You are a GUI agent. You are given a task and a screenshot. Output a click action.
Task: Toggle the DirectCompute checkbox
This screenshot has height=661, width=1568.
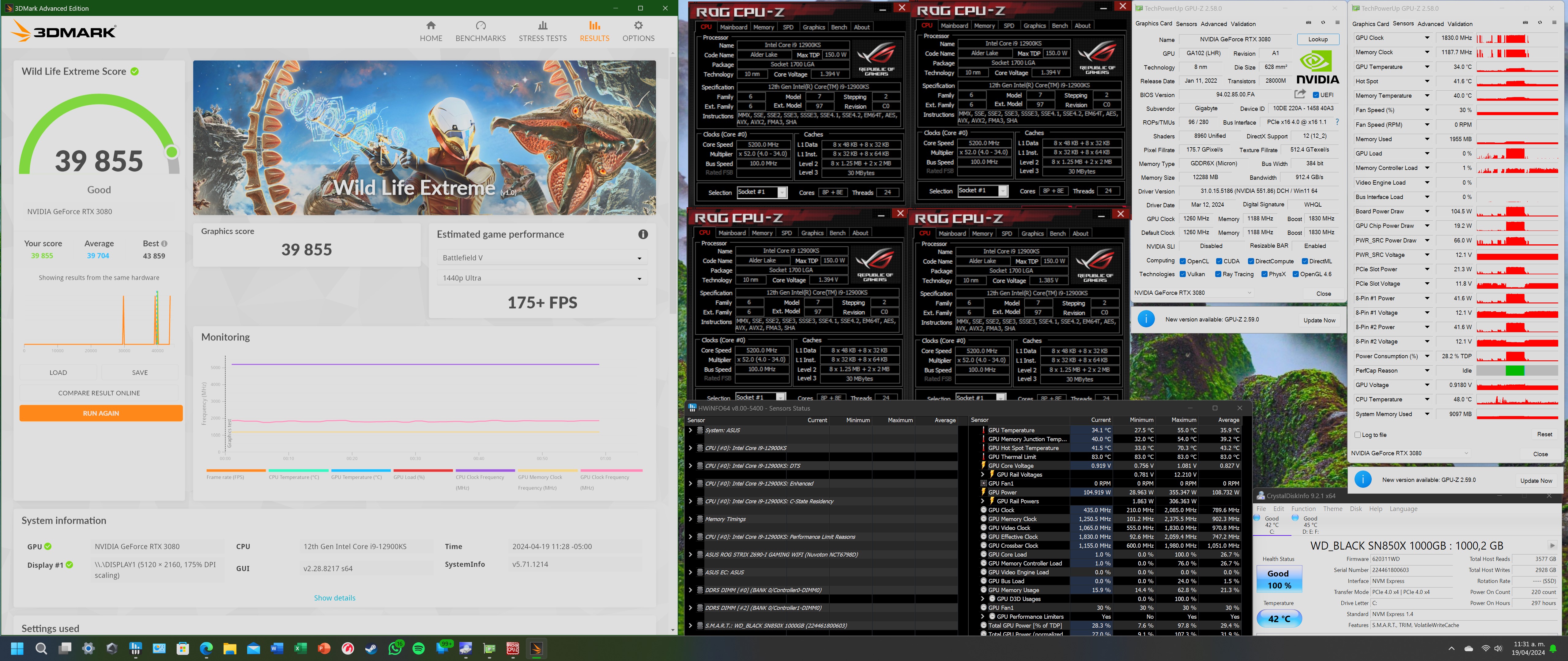point(1251,261)
